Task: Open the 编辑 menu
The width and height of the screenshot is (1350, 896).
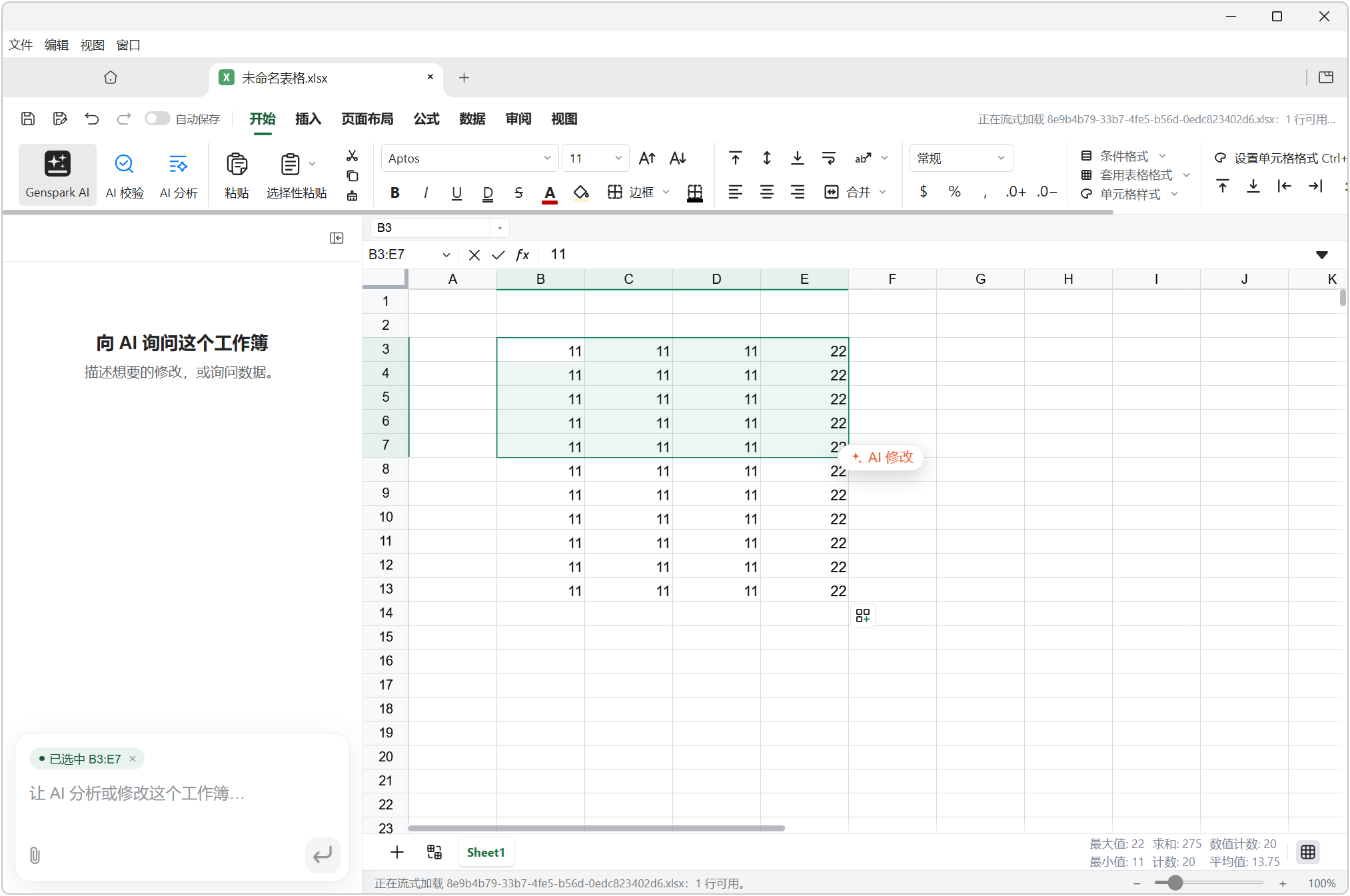Action: [57, 45]
